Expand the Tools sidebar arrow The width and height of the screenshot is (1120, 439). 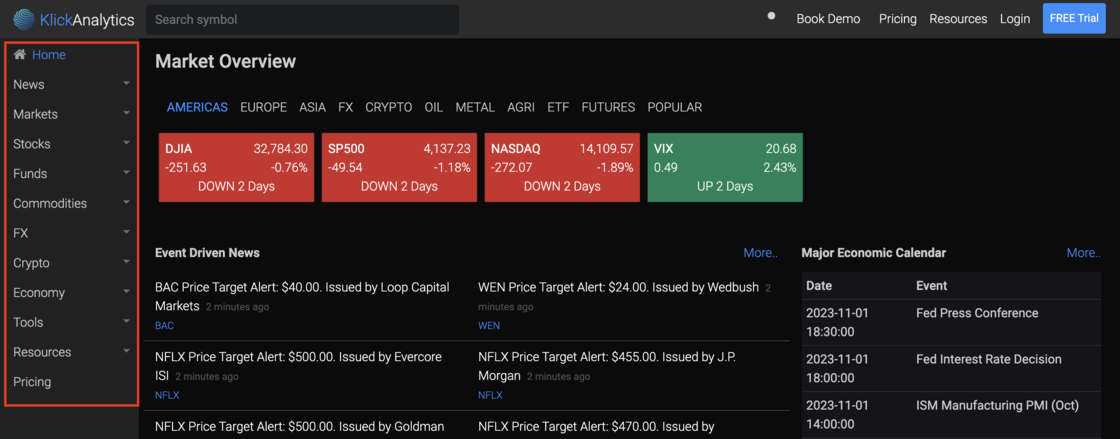[x=126, y=321]
